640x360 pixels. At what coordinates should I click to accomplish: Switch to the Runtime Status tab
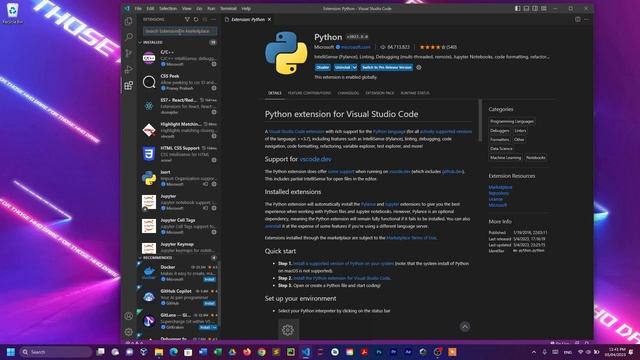pos(415,93)
